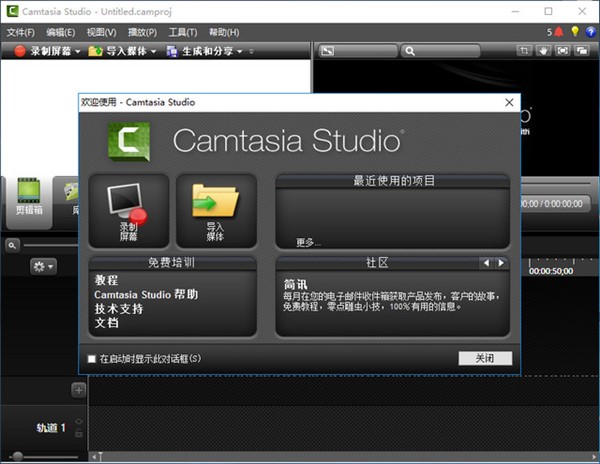This screenshot has height=464, width=600.
Task: Click the Close button (关闭) in welcome dialog
Action: point(485,358)
